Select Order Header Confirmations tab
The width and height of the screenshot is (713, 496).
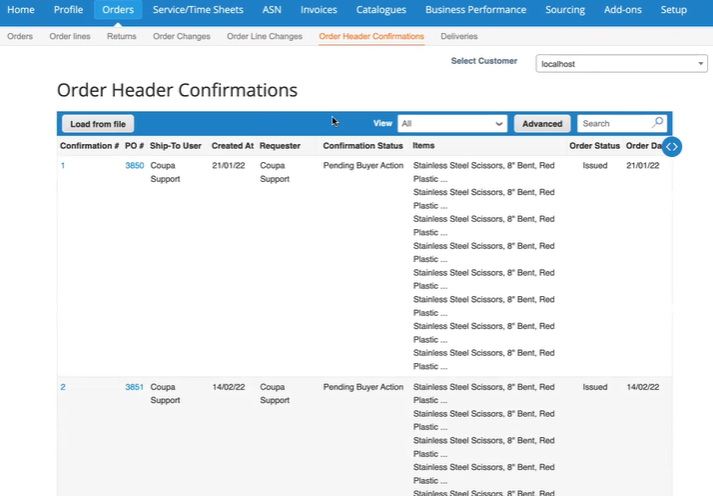tap(371, 36)
